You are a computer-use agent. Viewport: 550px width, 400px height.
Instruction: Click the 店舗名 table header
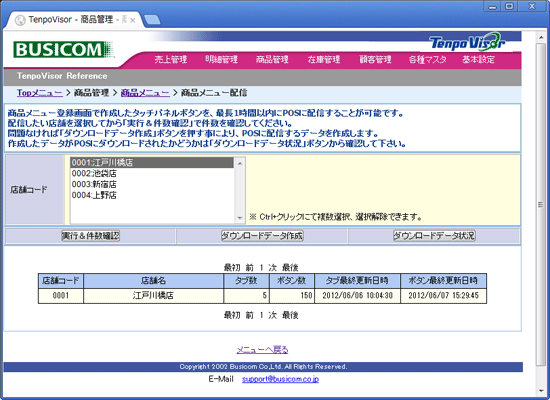(153, 281)
